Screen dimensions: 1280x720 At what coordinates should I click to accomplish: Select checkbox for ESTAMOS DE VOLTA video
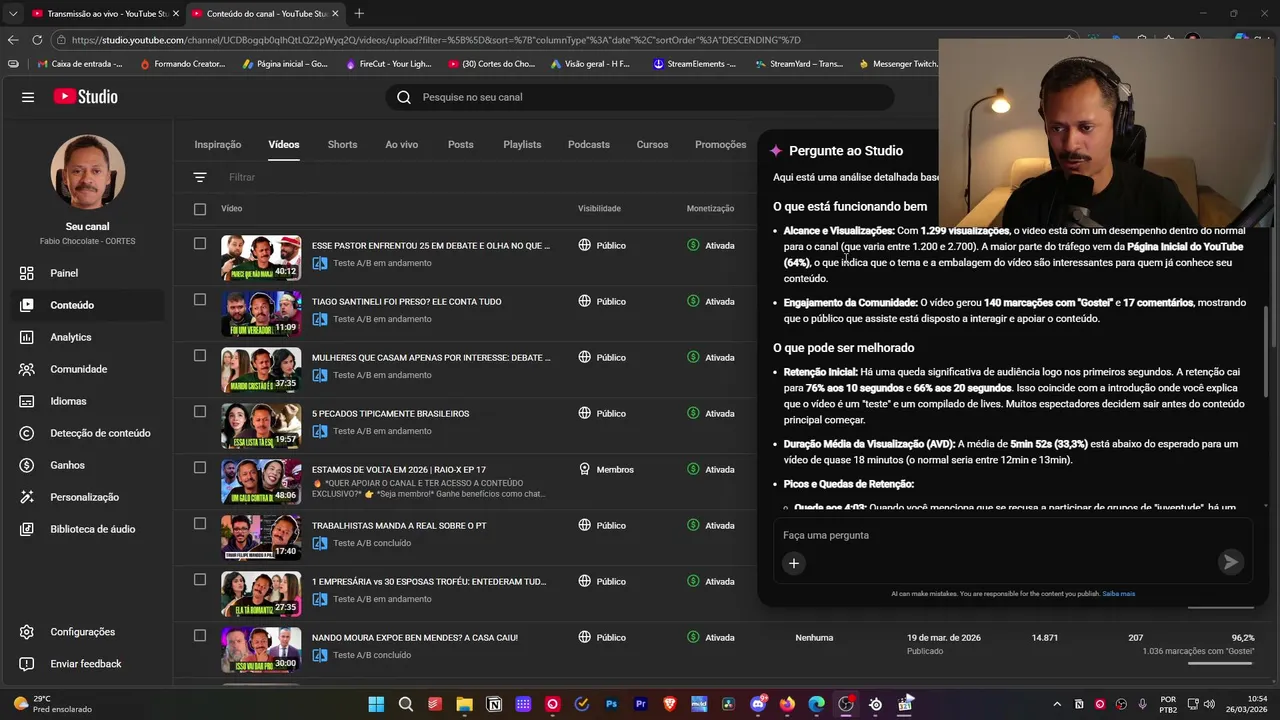coord(200,467)
